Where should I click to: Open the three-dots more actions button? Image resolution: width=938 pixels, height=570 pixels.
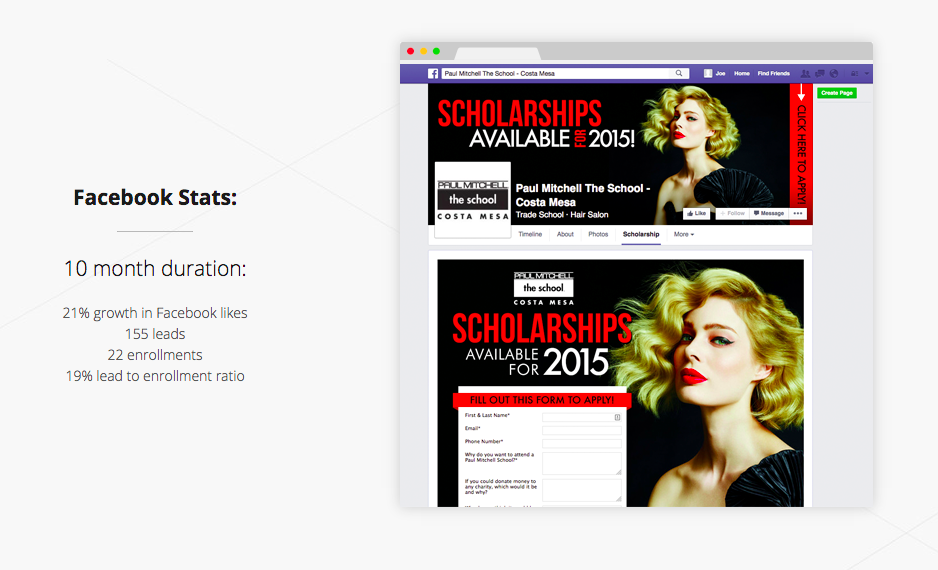click(x=798, y=214)
